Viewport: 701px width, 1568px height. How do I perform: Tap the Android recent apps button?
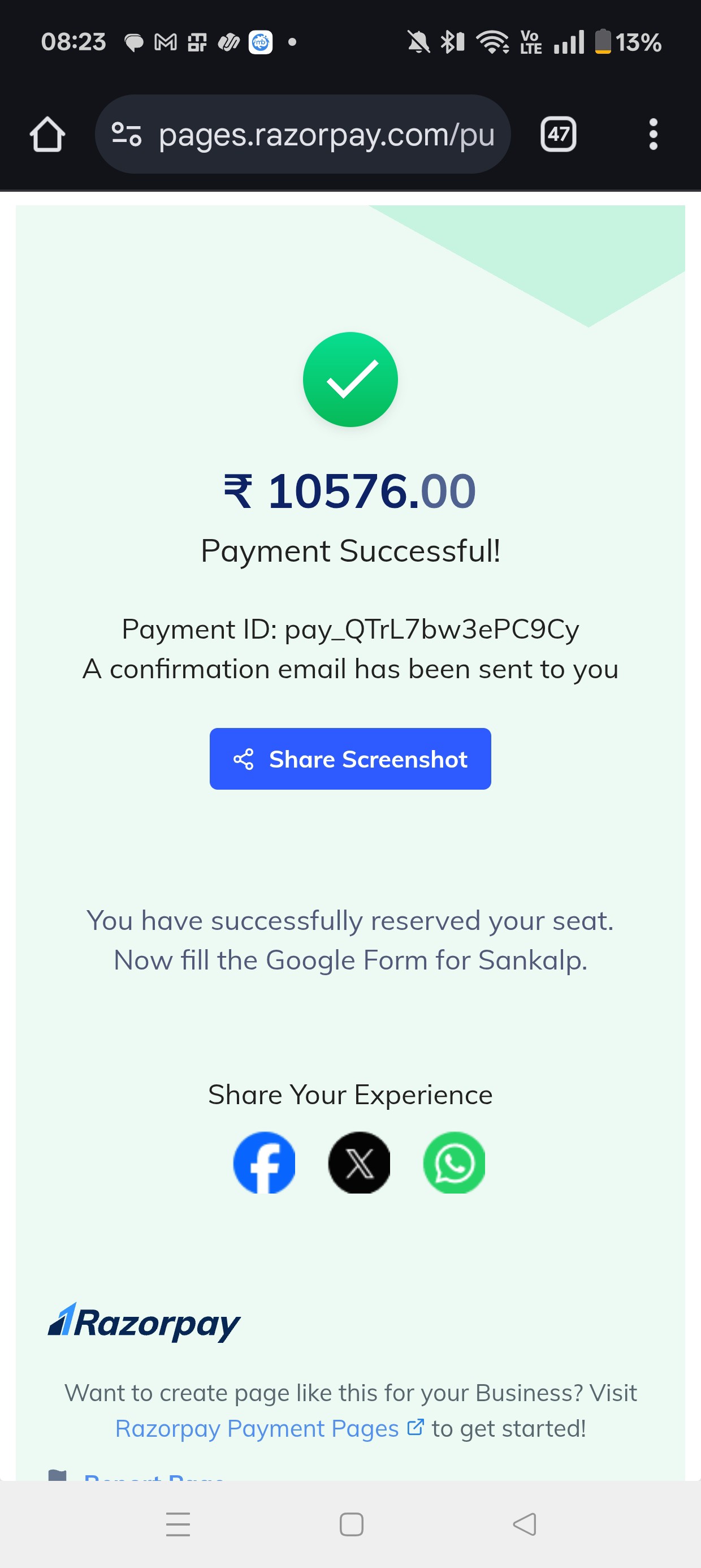click(x=178, y=1524)
